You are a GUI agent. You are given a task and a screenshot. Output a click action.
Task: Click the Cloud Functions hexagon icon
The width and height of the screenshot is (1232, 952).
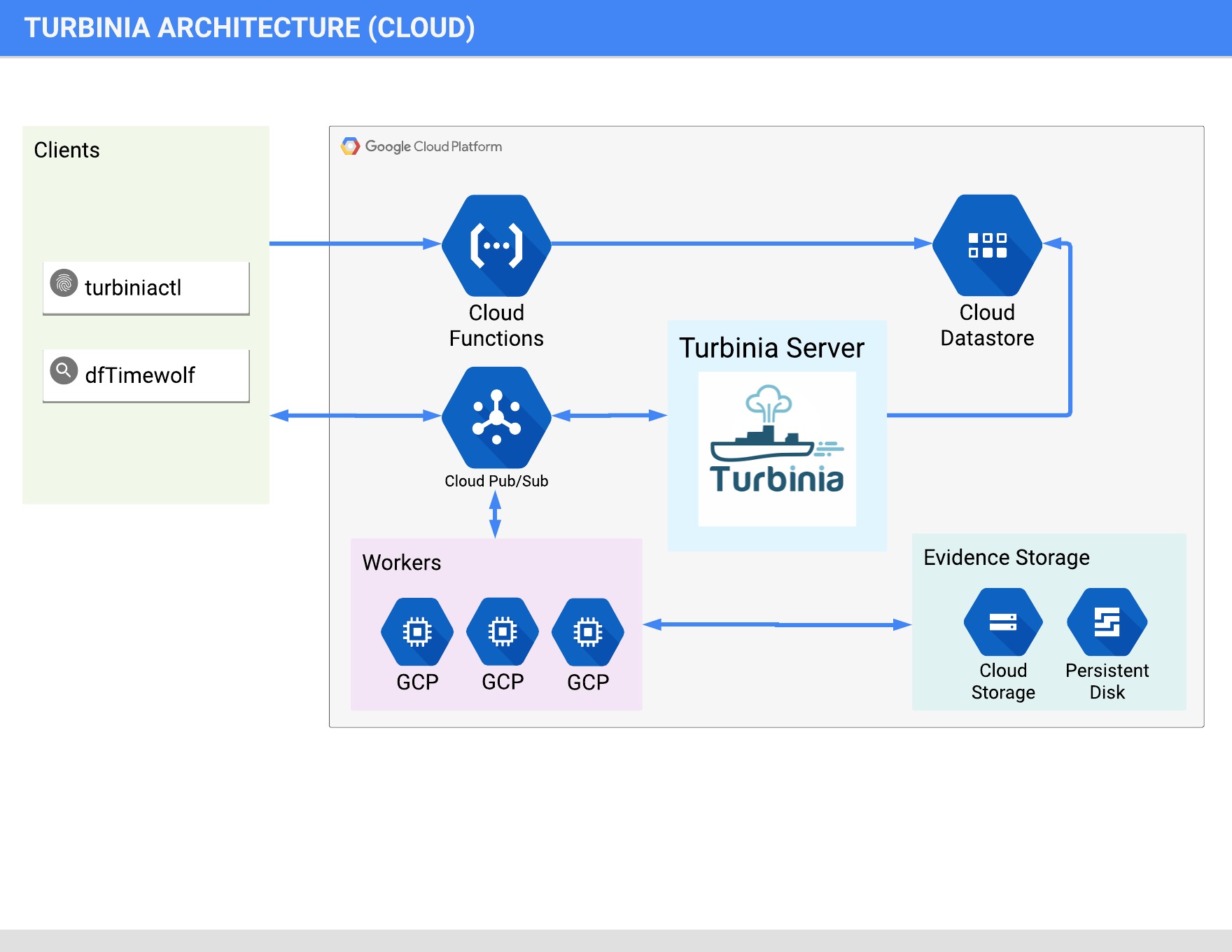[x=496, y=246]
